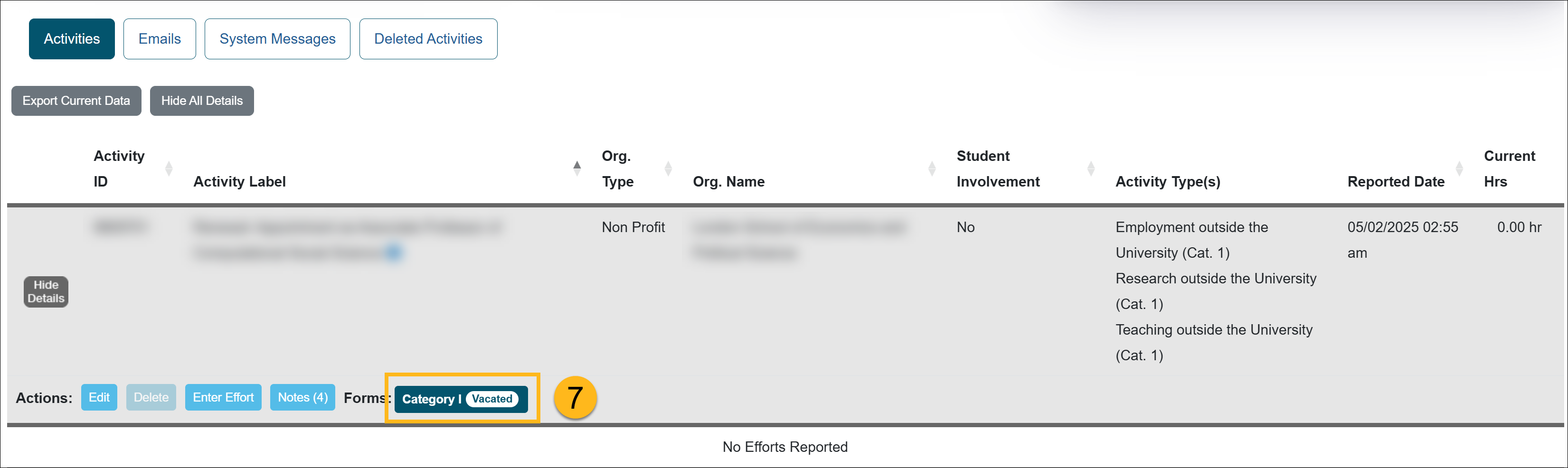Viewport: 1568px width, 468px height.
Task: Click Export Current Data
Action: 76,101
